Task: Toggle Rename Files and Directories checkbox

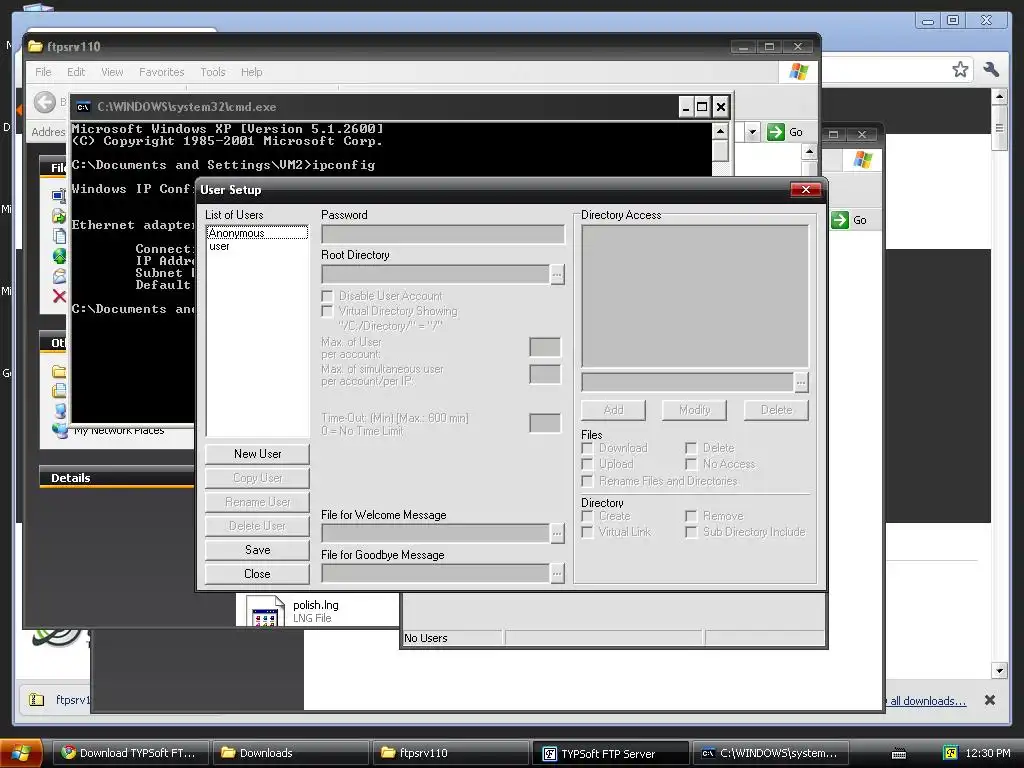Action: pyautogui.click(x=587, y=481)
